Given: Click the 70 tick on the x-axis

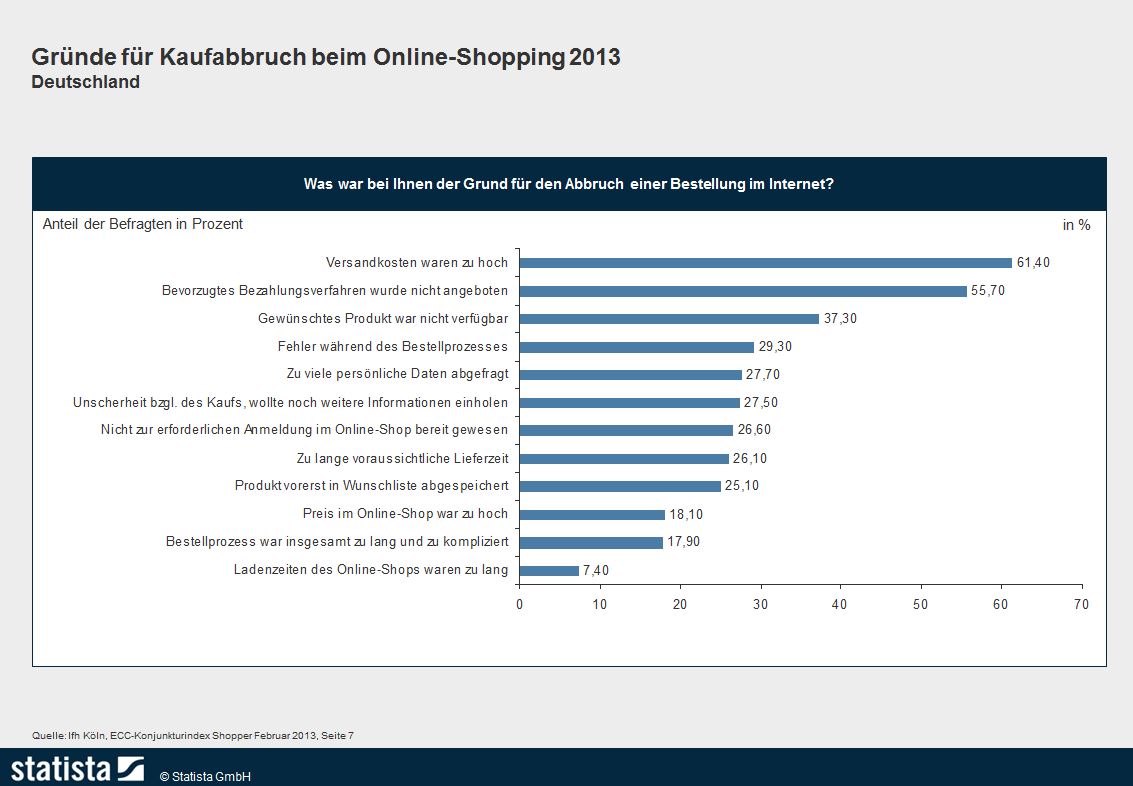Looking at the screenshot, I should click(x=1080, y=604).
